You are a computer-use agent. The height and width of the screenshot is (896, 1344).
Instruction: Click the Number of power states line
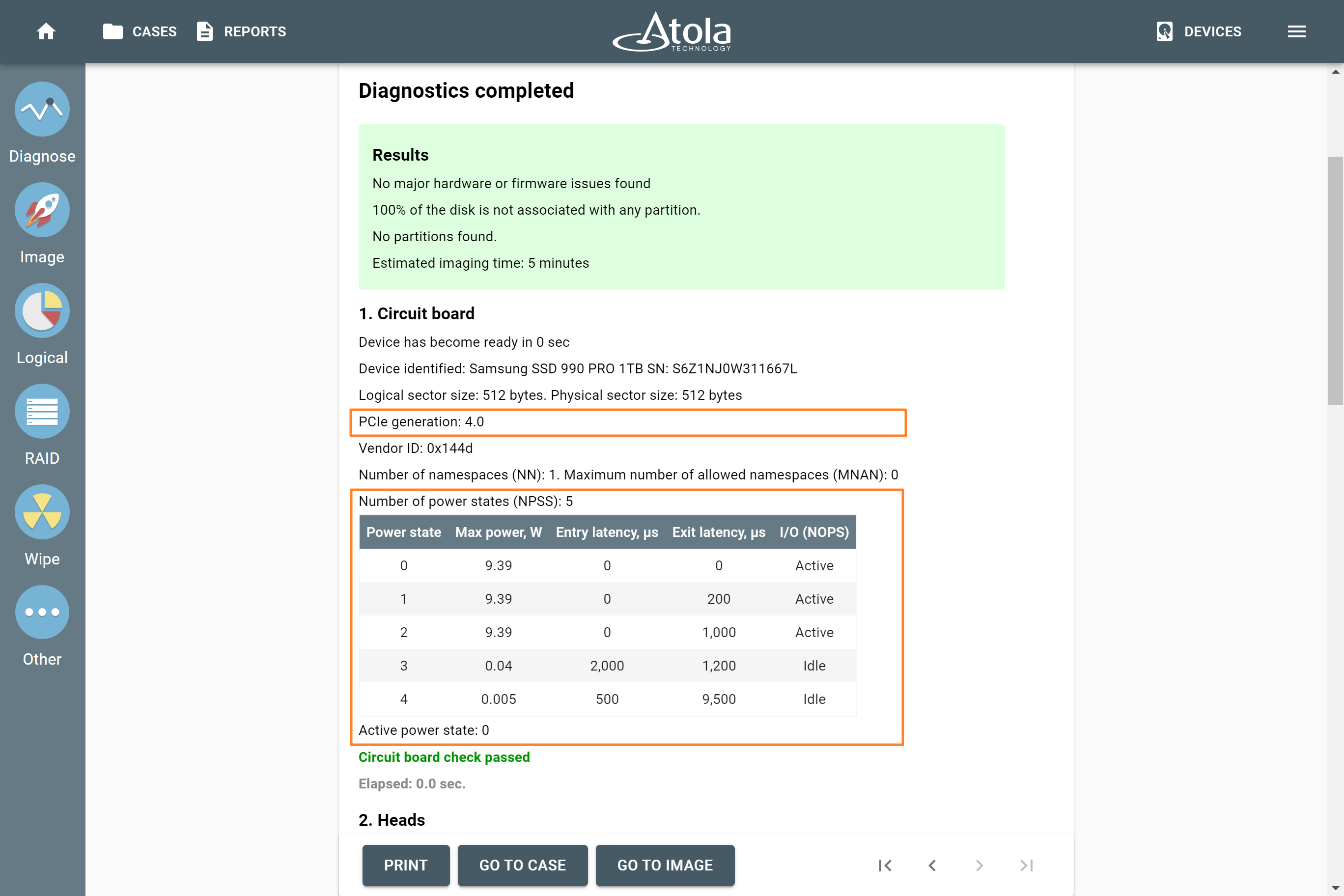[x=466, y=501]
